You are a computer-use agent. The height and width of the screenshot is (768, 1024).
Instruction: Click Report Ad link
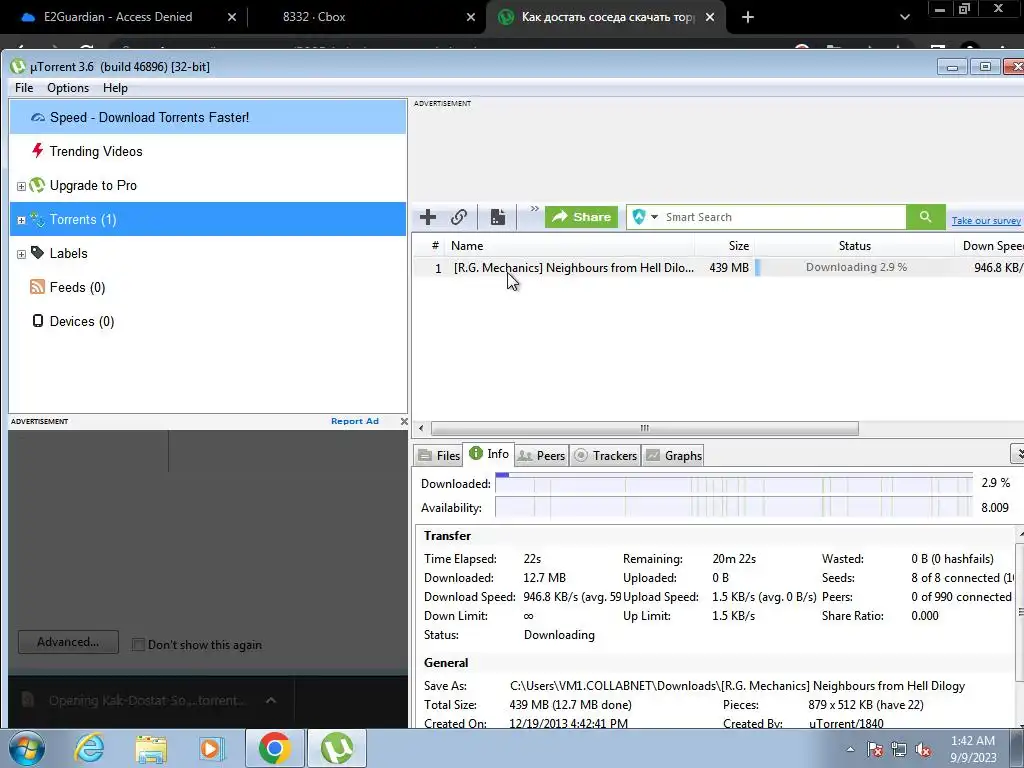(x=355, y=421)
